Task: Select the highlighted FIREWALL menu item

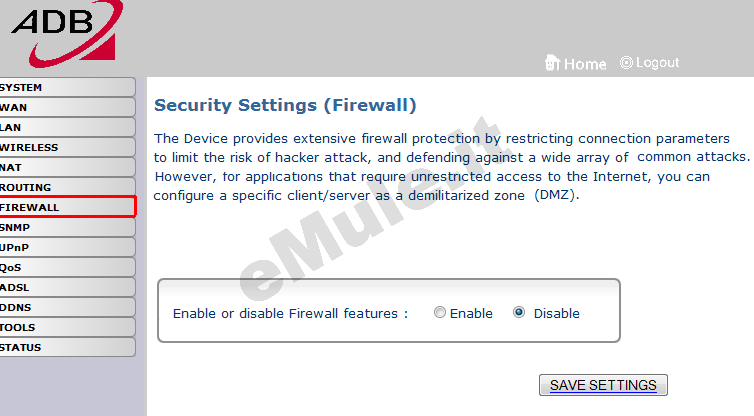Action: 67,207
